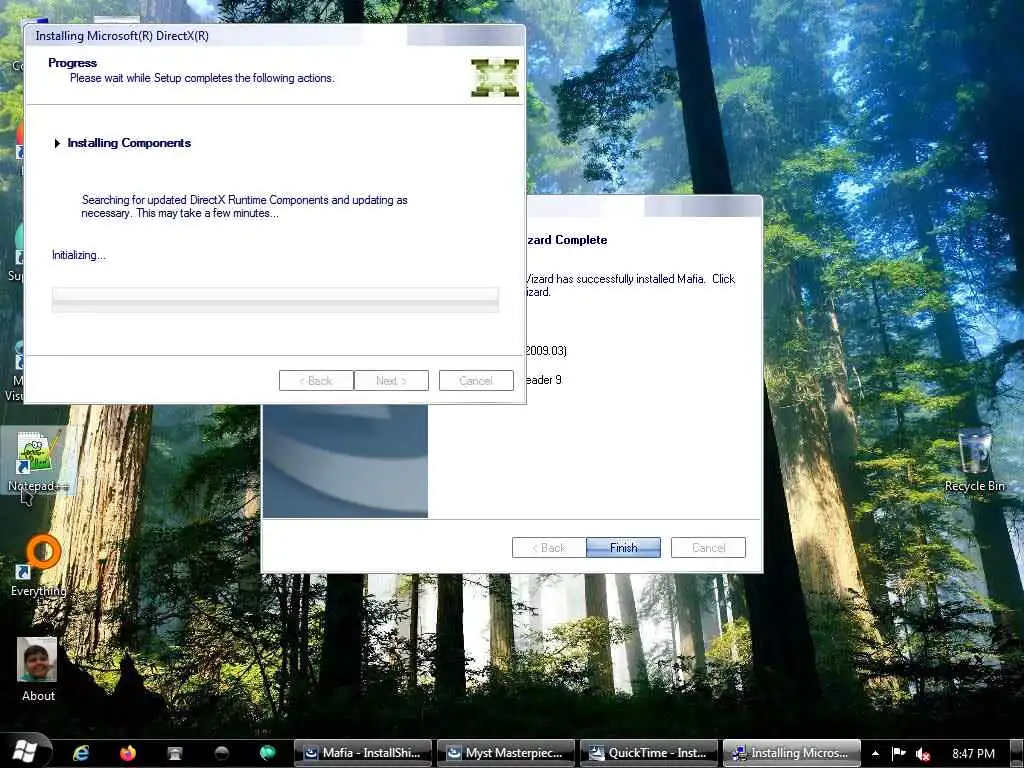The height and width of the screenshot is (768, 1024).
Task: Click the gray taskbar icon beside Firefox
Action: click(174, 753)
